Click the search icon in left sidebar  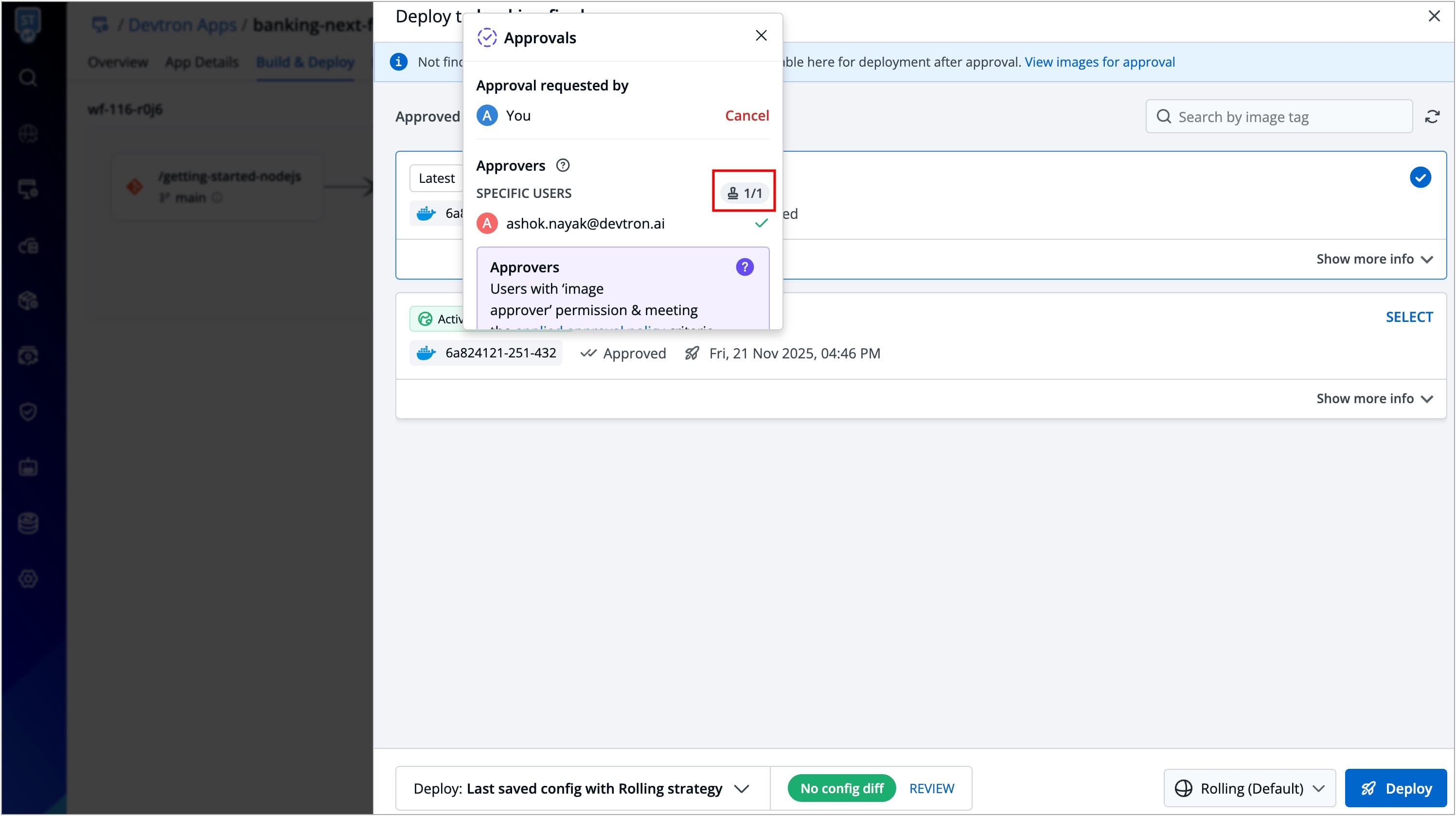click(28, 77)
